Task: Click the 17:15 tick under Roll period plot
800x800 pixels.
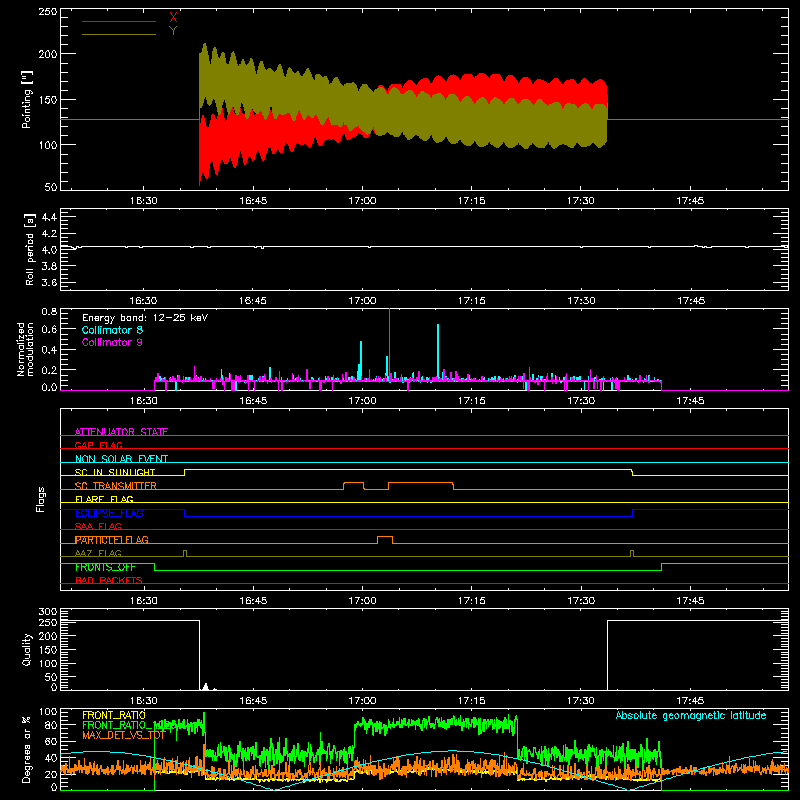Action: [471, 301]
